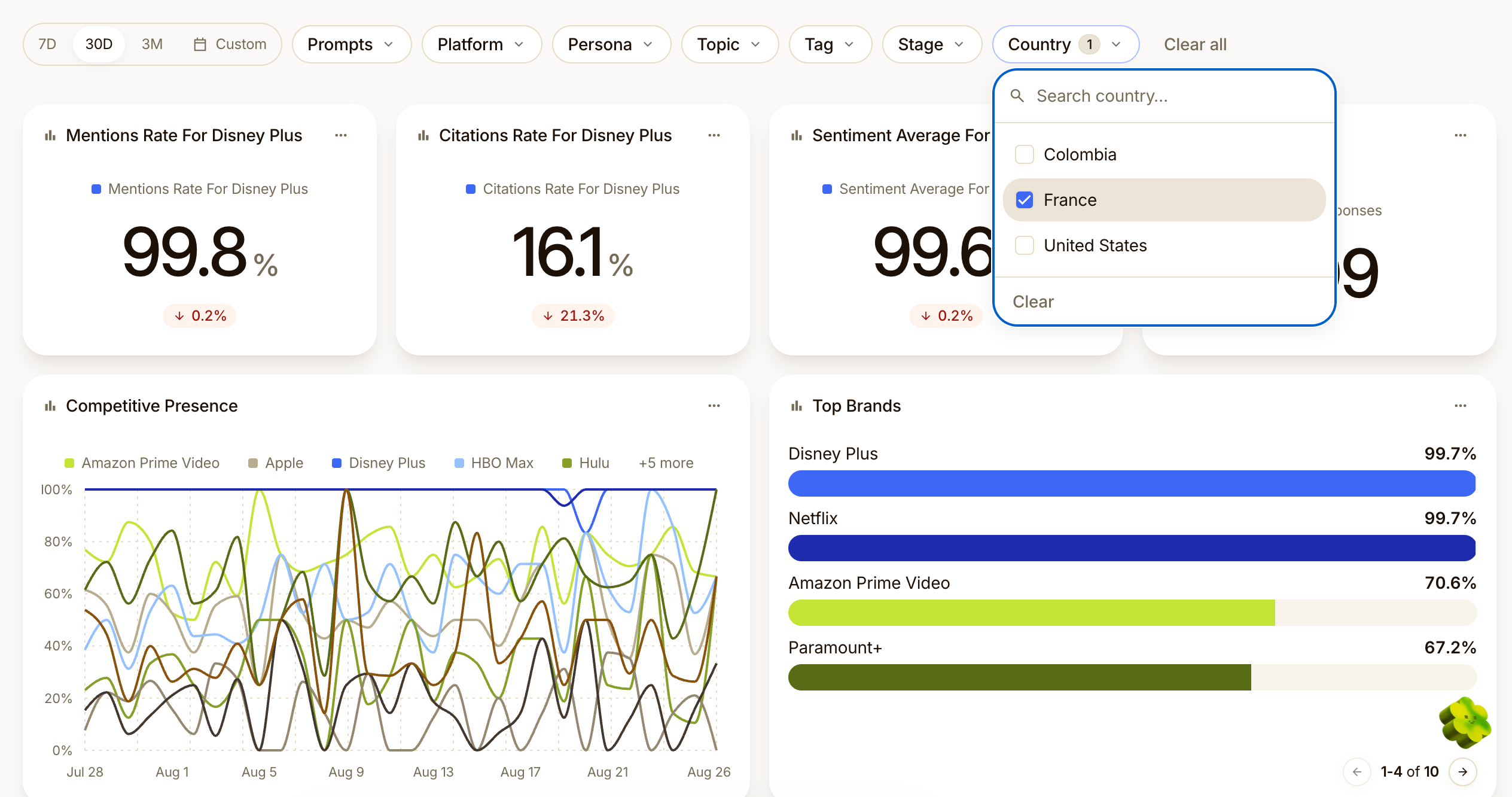
Task: Select the 3M time range
Action: tap(152, 44)
